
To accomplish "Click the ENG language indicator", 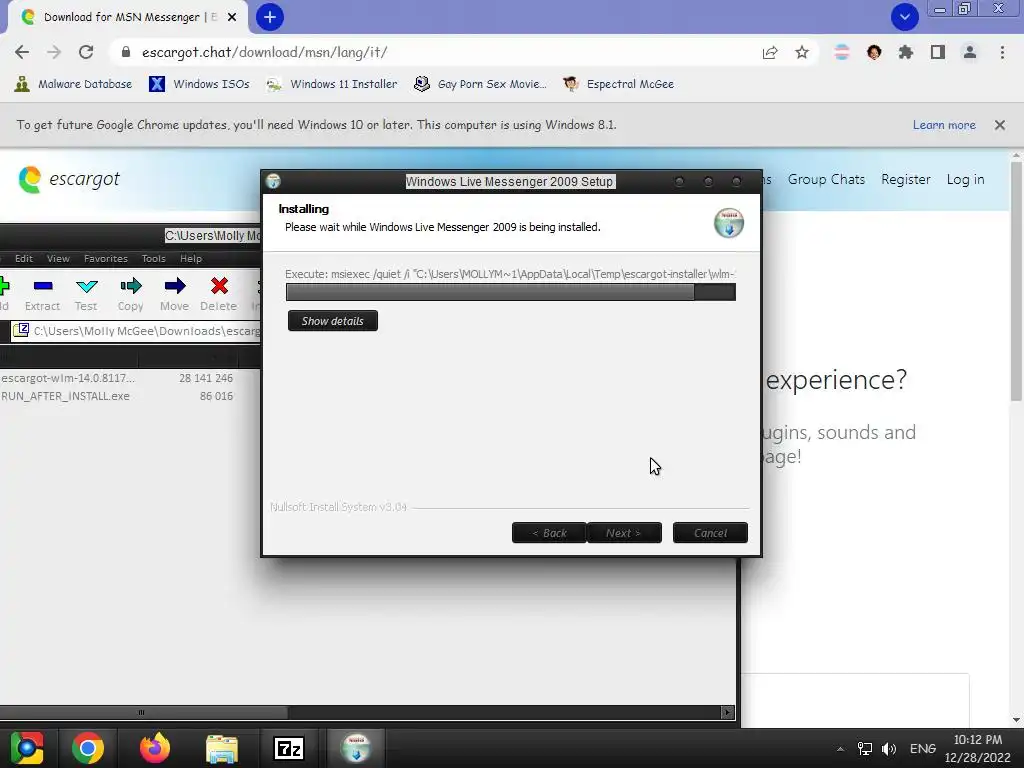I will click(x=923, y=749).
